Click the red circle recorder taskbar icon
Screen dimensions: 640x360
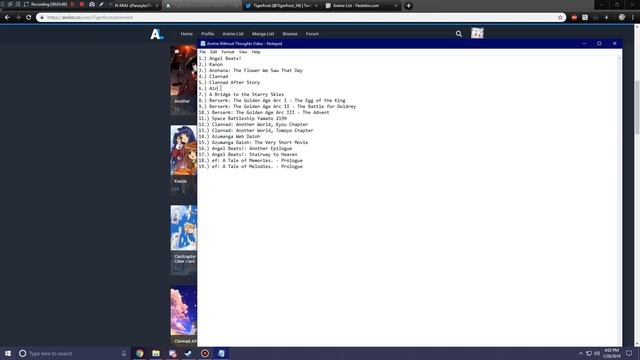[205, 353]
